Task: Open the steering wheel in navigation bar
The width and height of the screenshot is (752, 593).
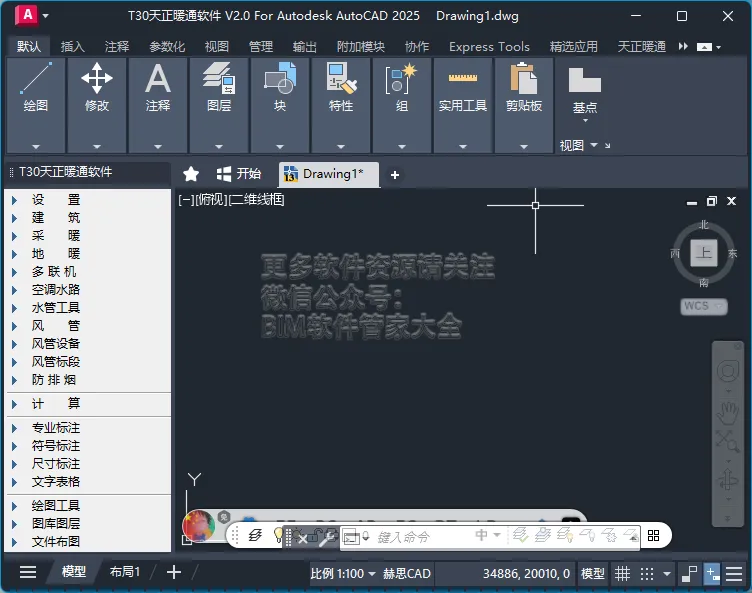Action: tap(728, 371)
